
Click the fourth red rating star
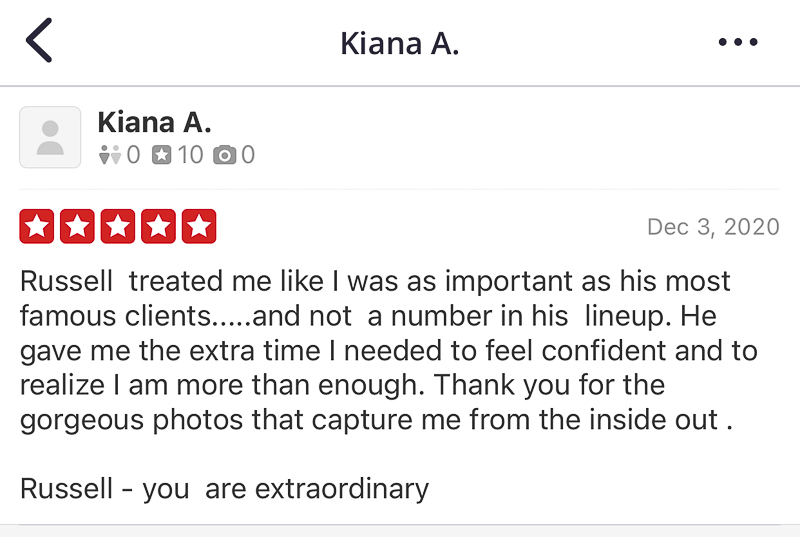pyautogui.click(x=158, y=226)
